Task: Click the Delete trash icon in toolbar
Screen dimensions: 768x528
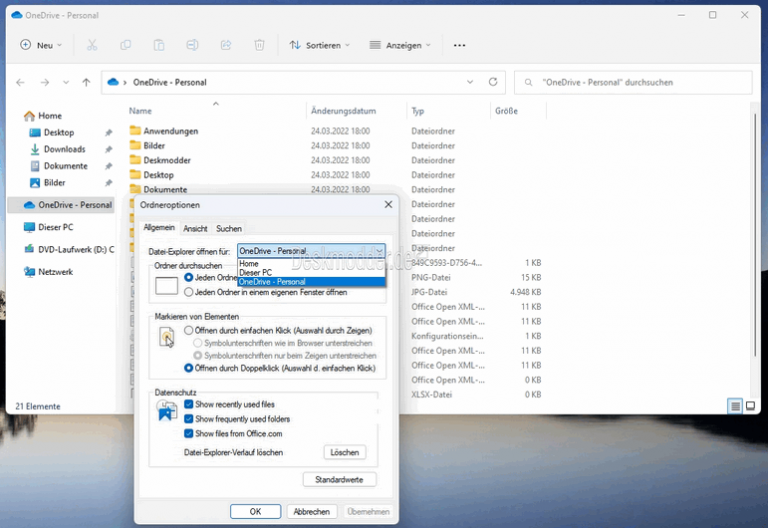Action: pyautogui.click(x=259, y=45)
